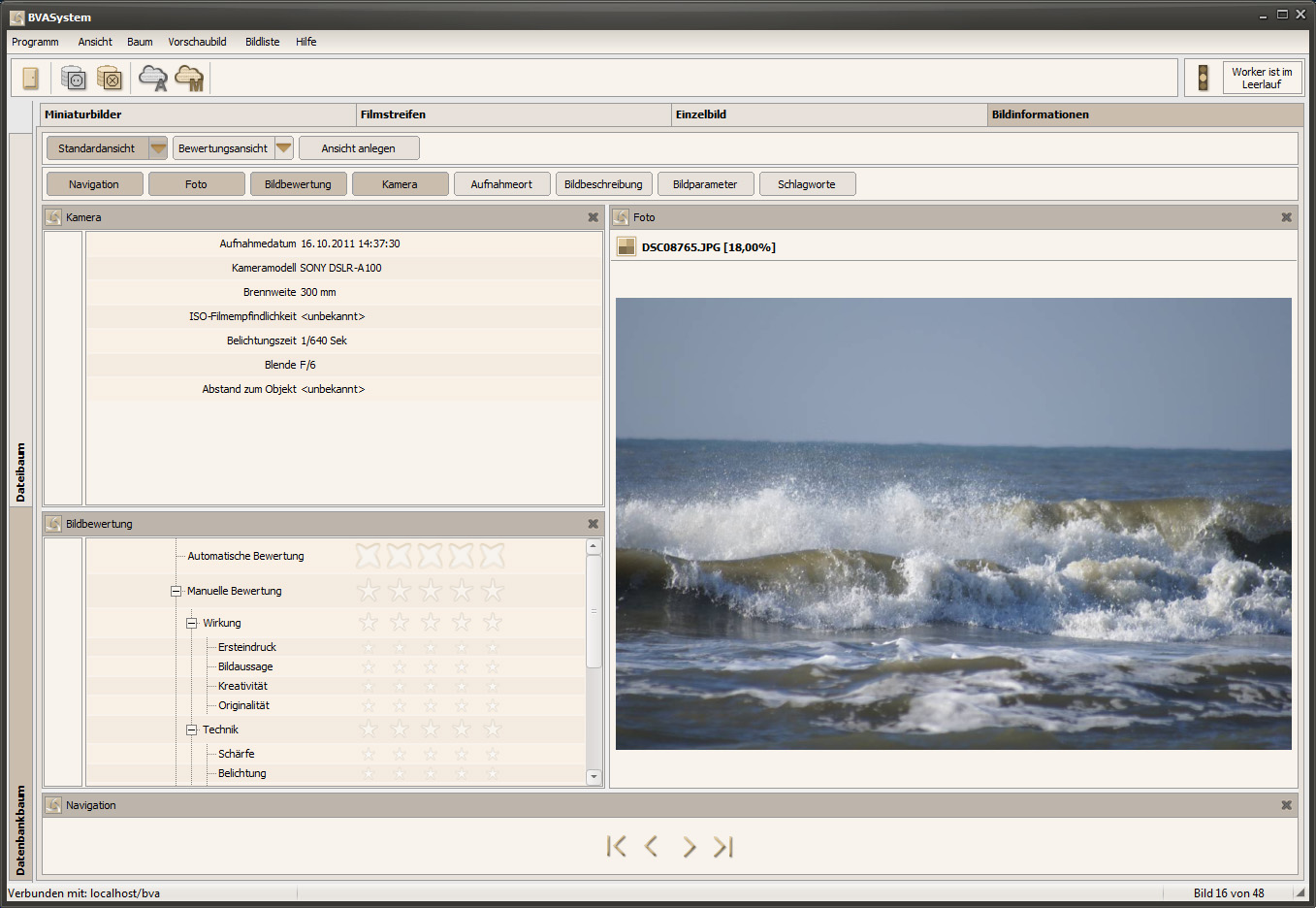Toggle the Schlagworte panel button

click(x=807, y=184)
